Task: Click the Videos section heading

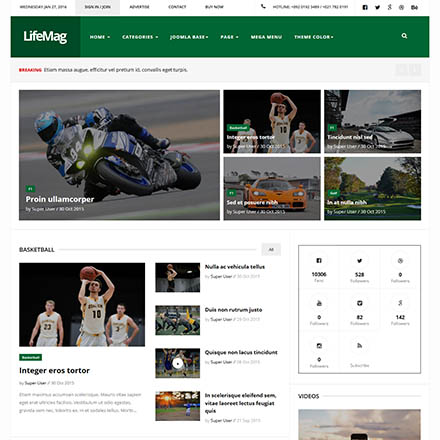Action: (x=309, y=396)
